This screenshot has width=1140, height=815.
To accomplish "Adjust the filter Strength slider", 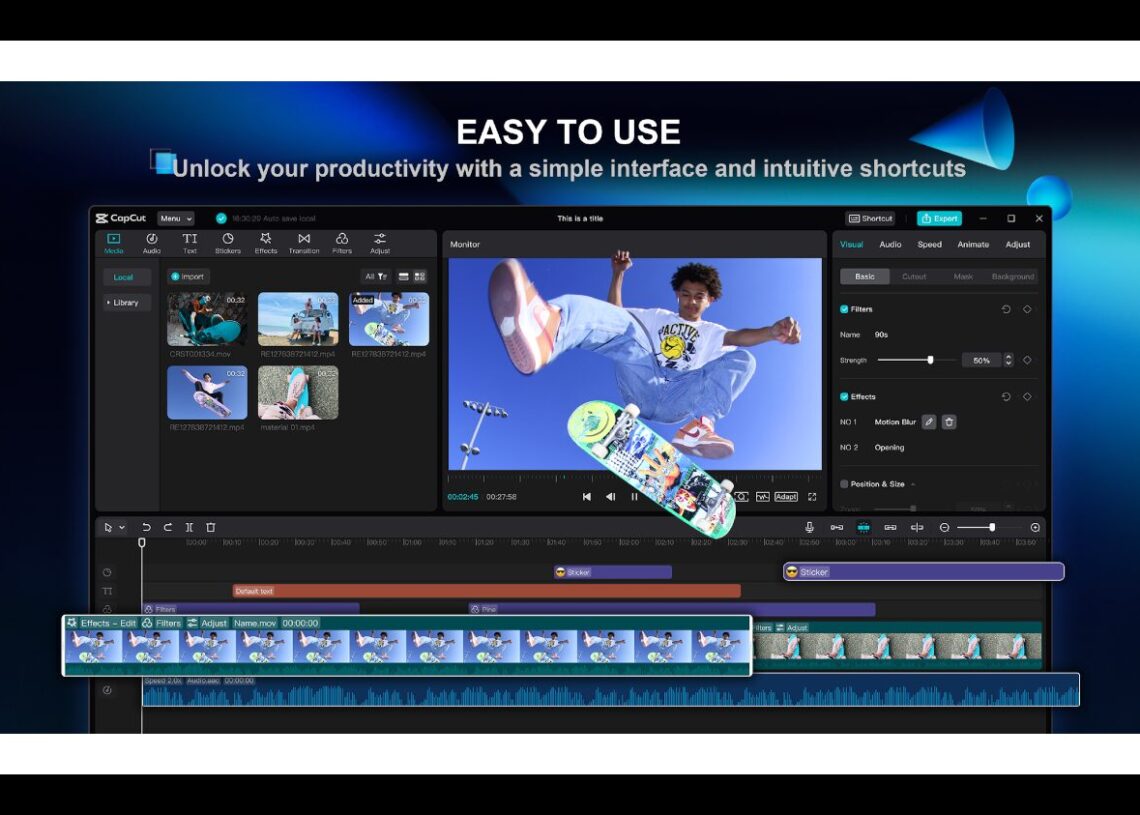I will click(930, 360).
